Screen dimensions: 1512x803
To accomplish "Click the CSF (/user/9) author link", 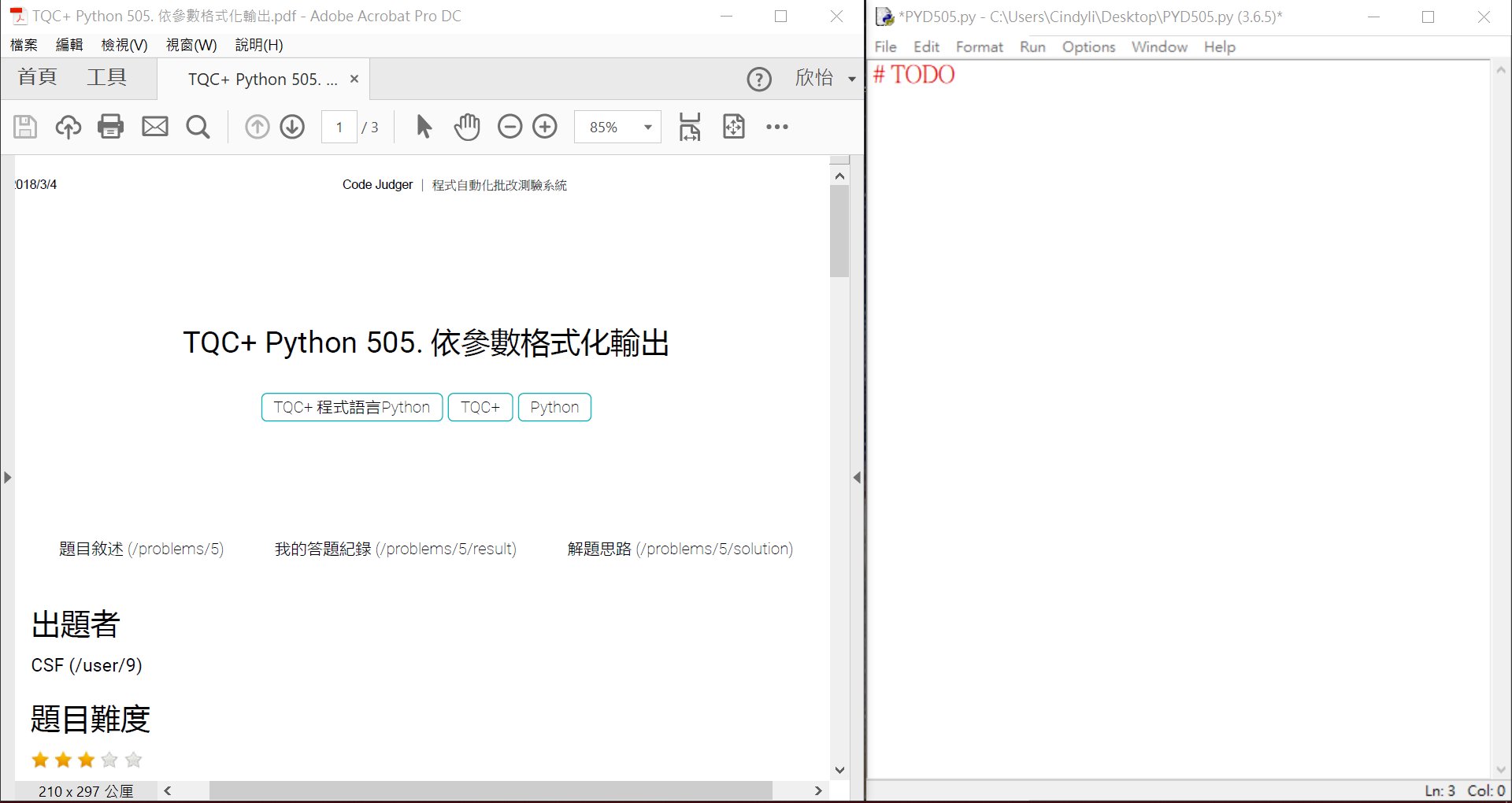I will click(x=87, y=665).
